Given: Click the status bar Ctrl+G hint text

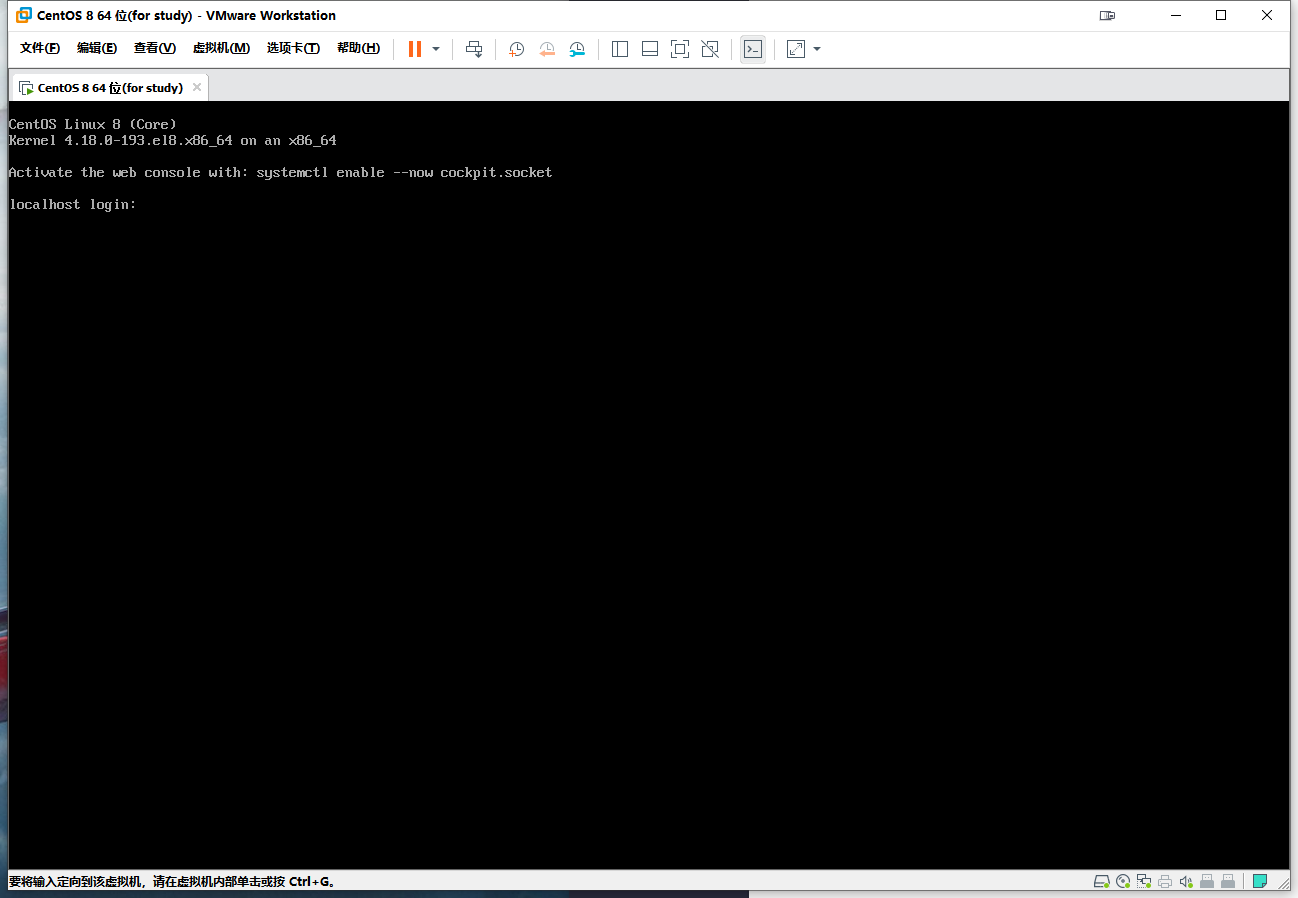Looking at the screenshot, I should pyautogui.click(x=172, y=882).
